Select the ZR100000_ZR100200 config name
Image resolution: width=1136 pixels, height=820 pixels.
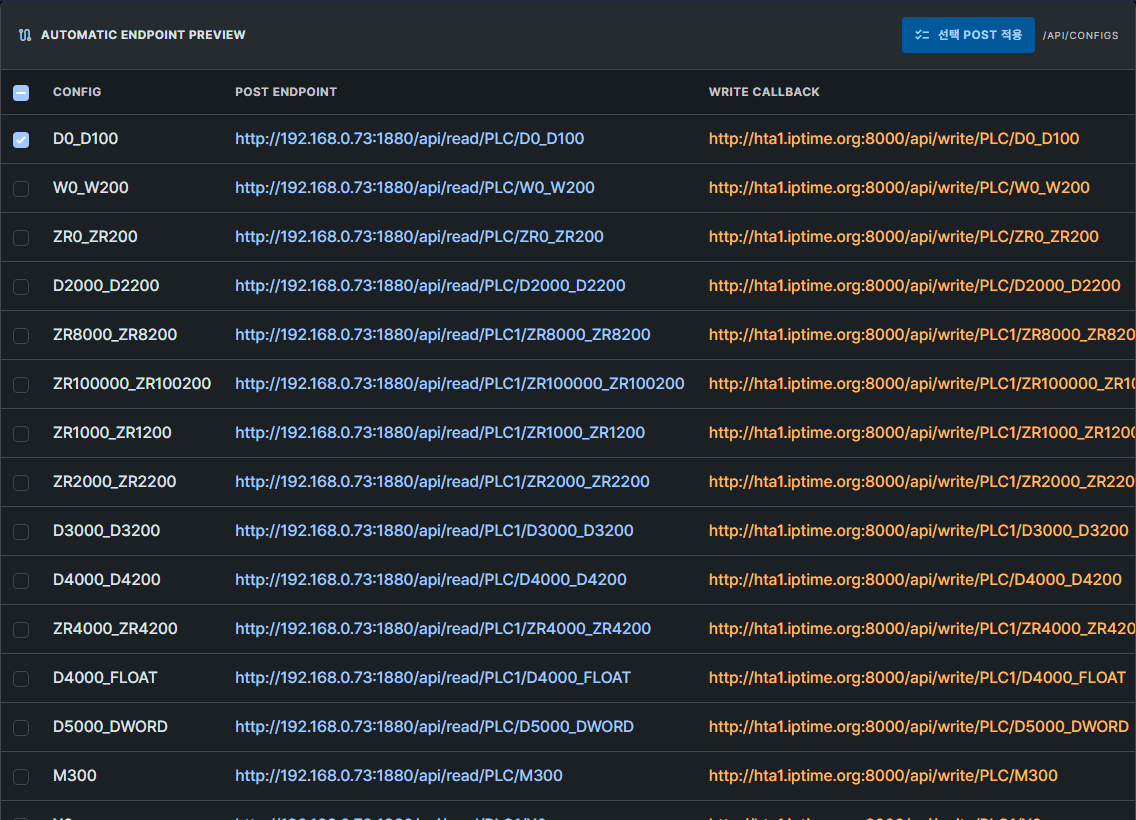(x=132, y=383)
